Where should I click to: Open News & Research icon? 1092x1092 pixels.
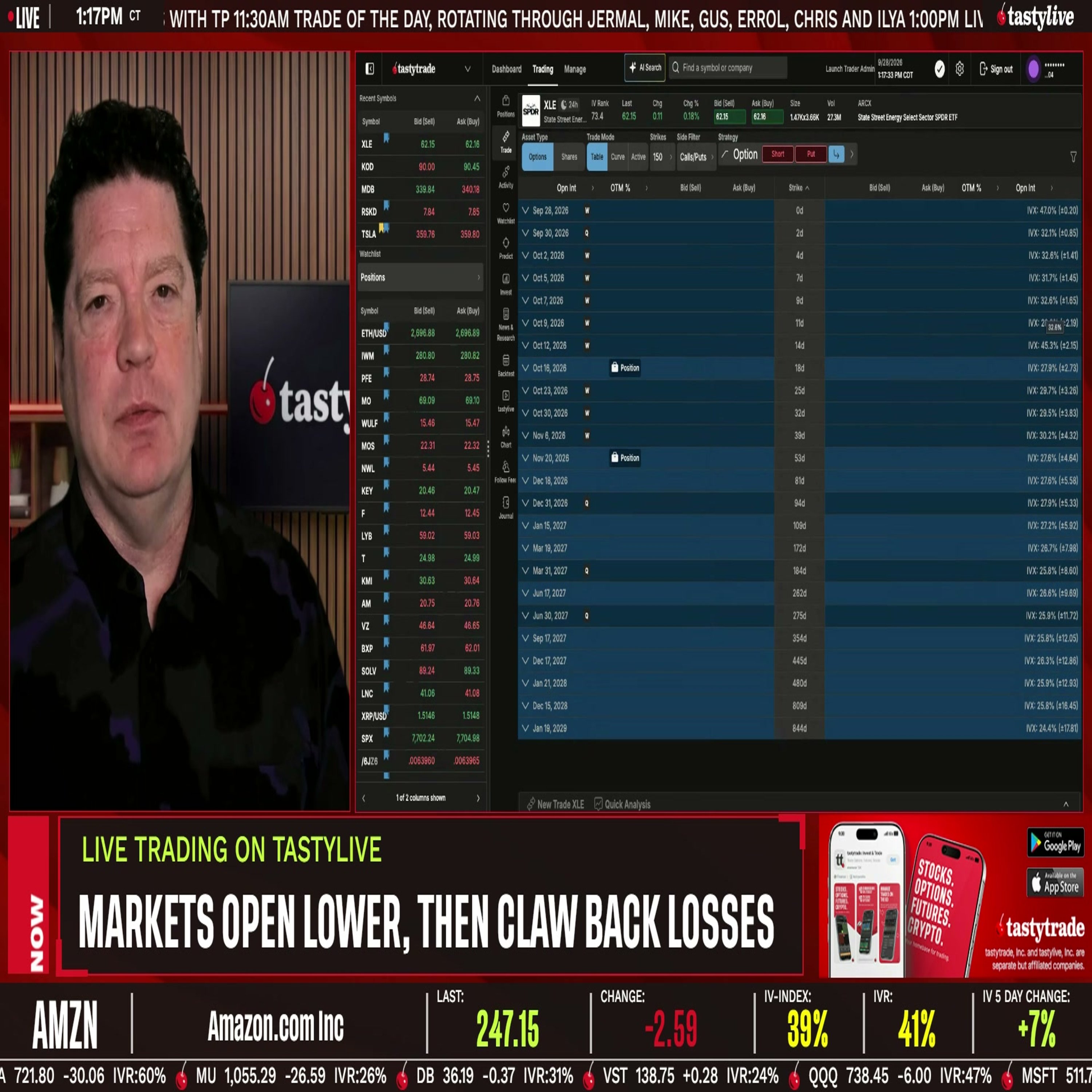pyautogui.click(x=506, y=324)
